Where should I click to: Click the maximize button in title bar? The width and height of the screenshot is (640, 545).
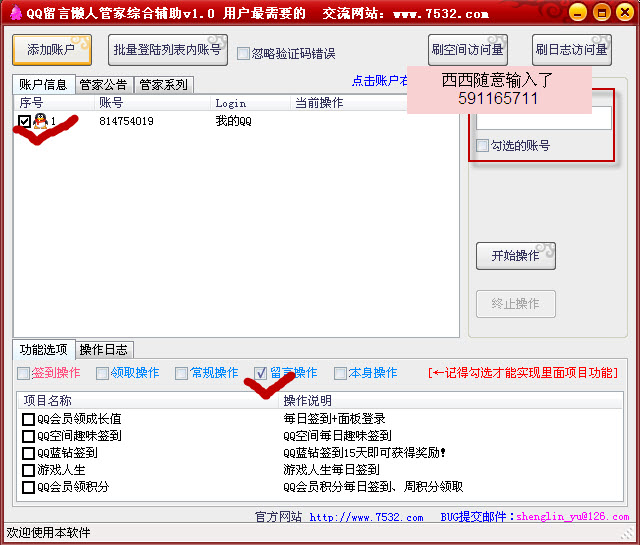coord(600,14)
